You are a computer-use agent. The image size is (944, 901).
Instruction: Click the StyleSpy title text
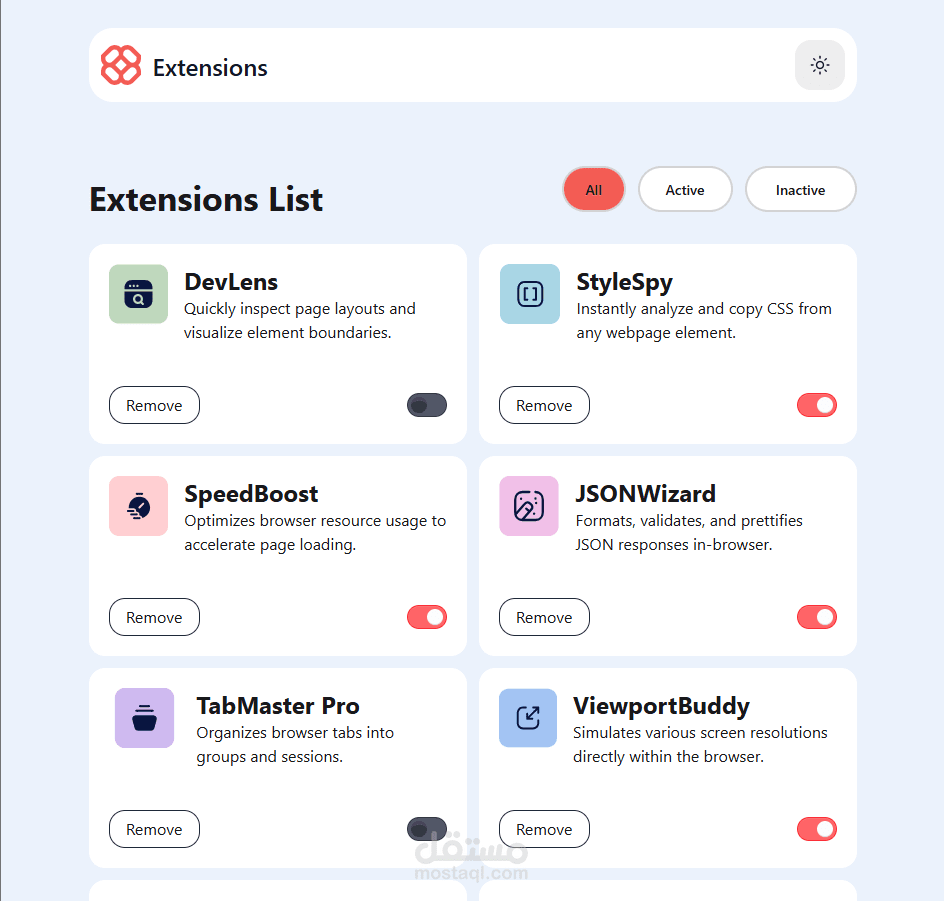pos(624,282)
